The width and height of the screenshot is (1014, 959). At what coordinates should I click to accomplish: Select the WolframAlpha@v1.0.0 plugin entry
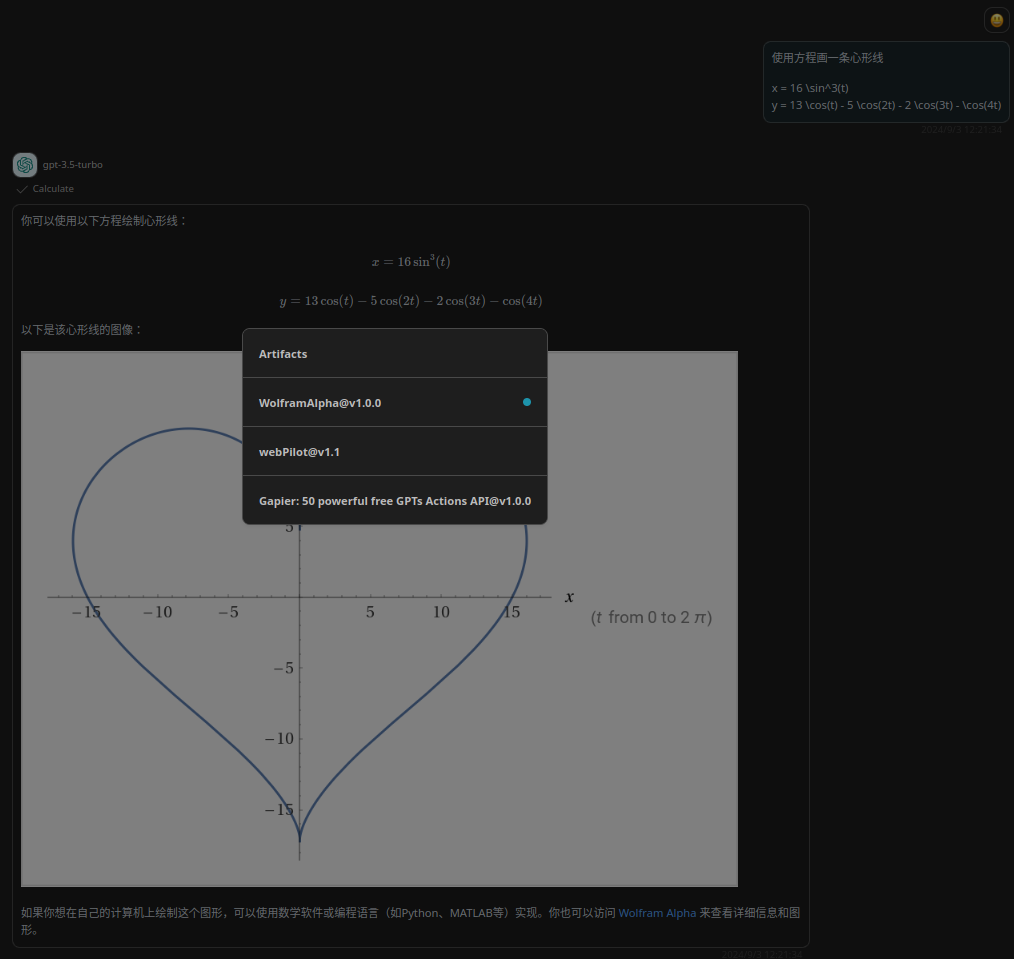pos(394,402)
